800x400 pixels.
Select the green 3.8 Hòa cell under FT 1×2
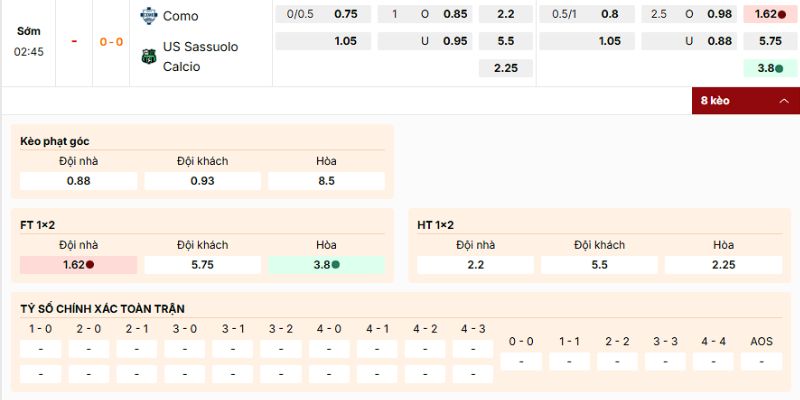pos(326,265)
